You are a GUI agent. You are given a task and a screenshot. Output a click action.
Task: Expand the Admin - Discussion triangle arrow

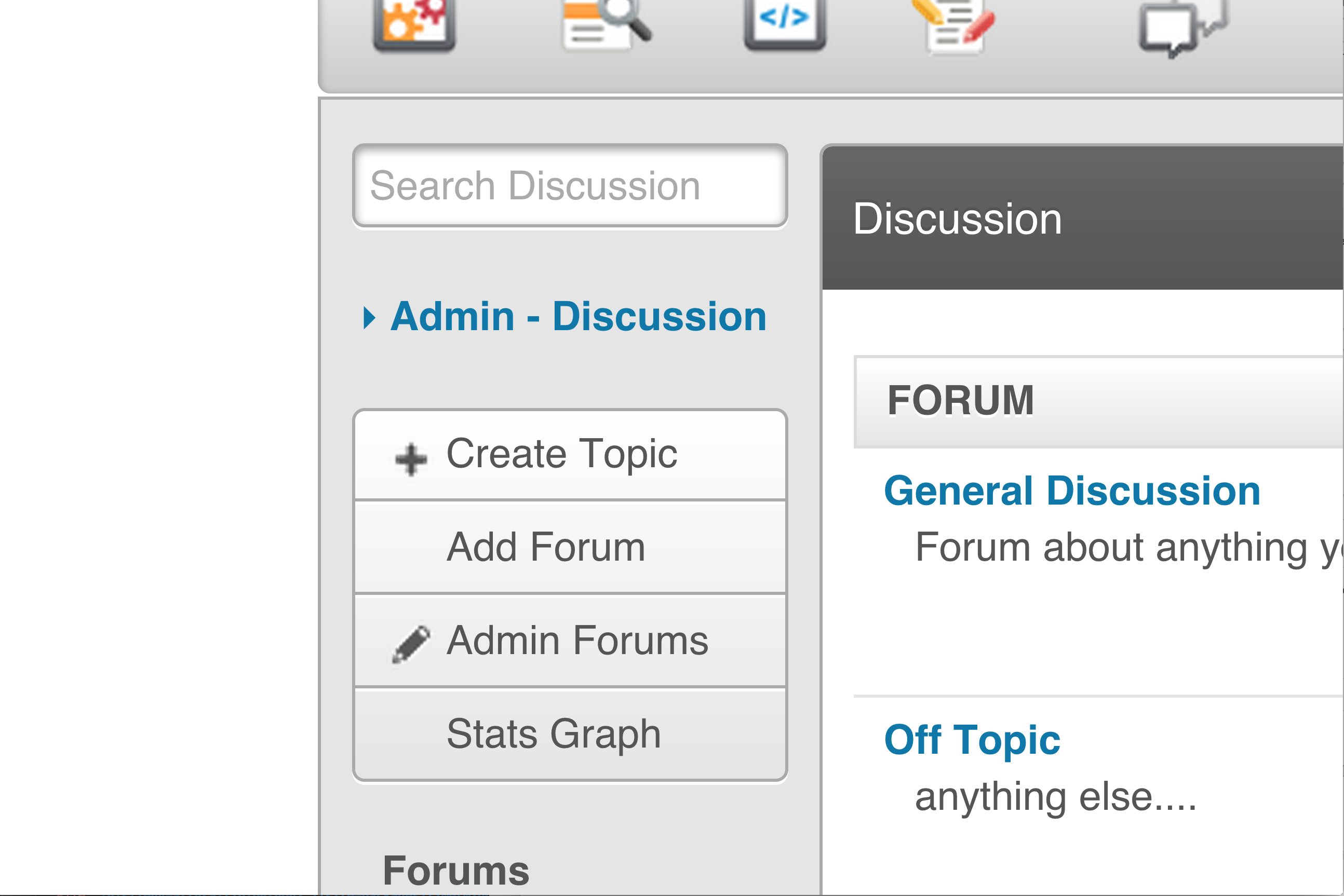tap(369, 318)
